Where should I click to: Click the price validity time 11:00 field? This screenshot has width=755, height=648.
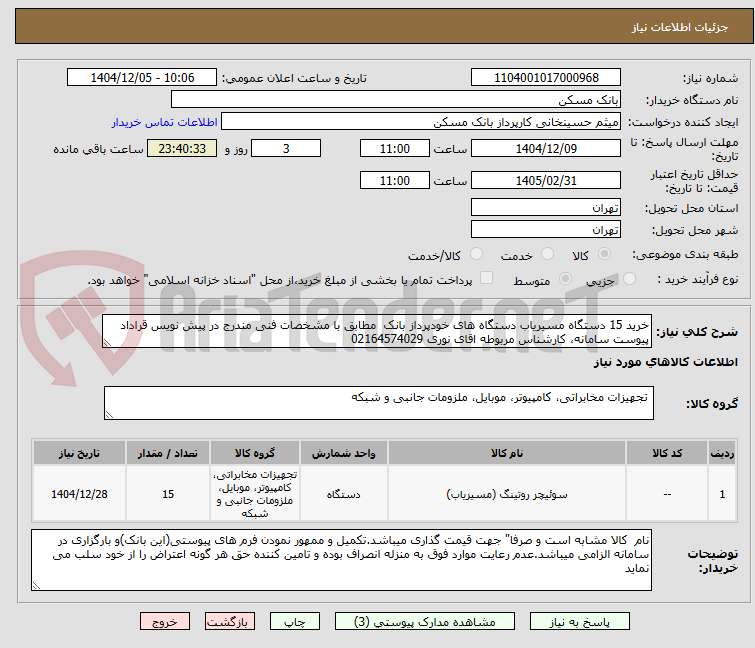click(395, 181)
